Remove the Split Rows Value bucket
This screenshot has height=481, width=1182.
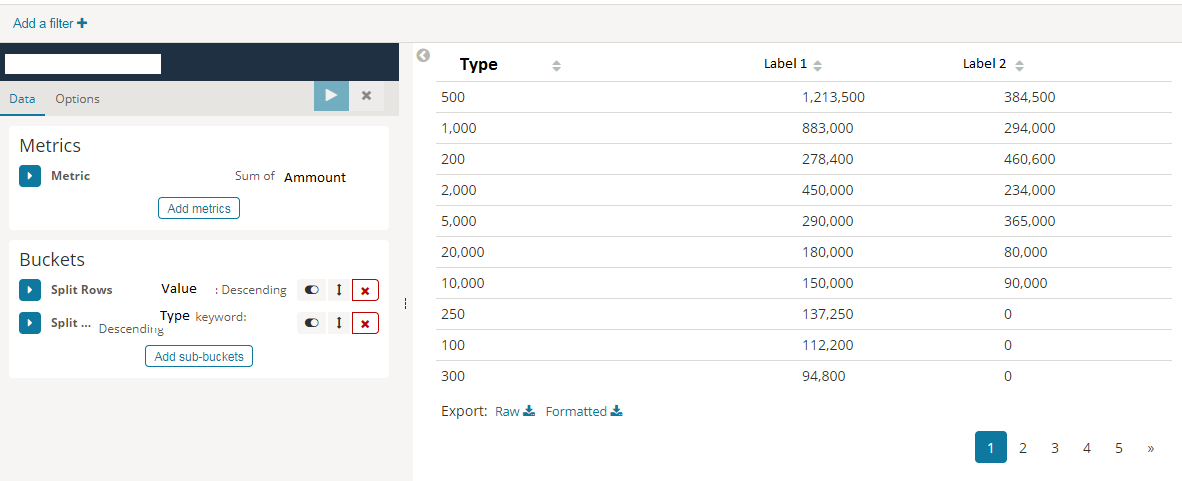click(x=365, y=290)
